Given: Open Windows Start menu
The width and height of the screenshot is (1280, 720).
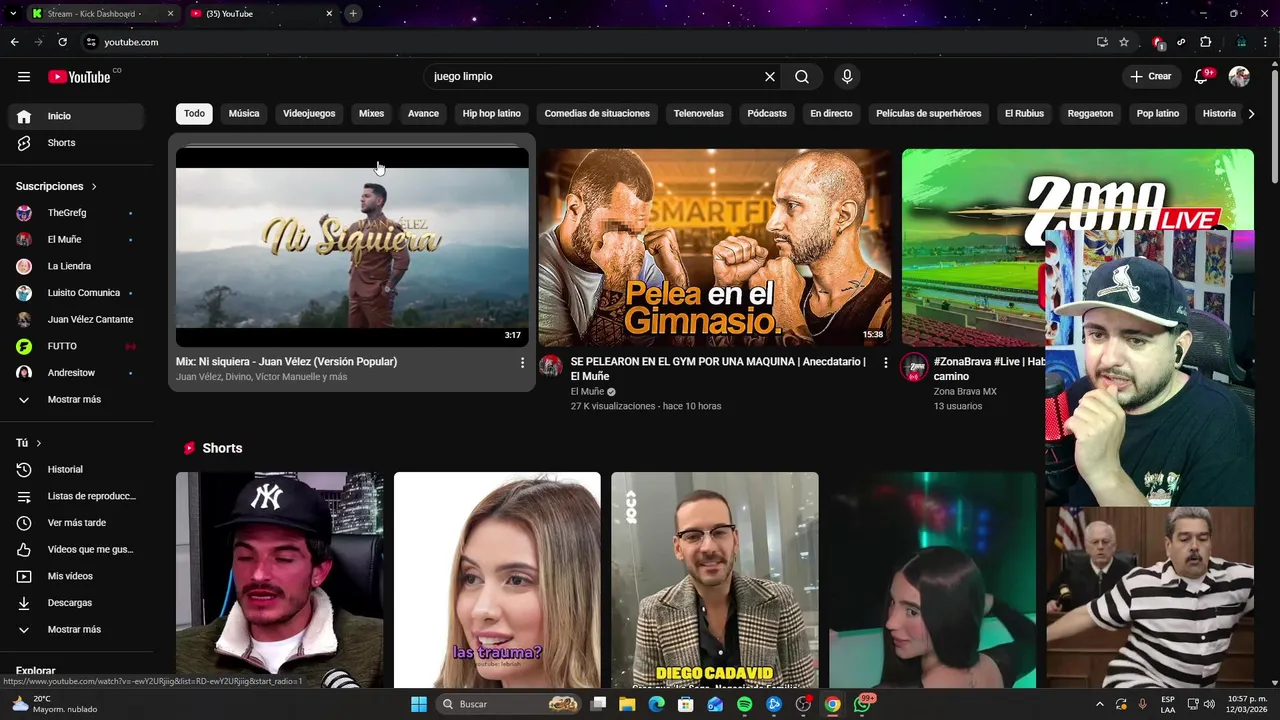Looking at the screenshot, I should pyautogui.click(x=419, y=704).
